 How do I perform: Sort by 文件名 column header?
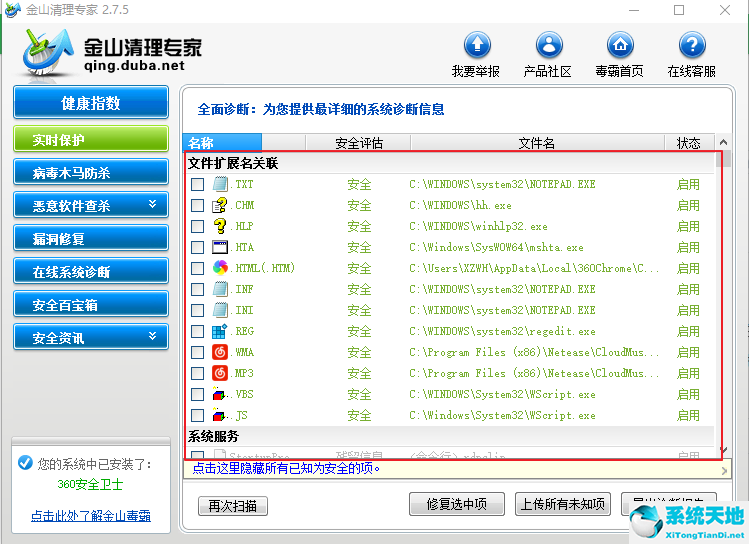tap(537, 142)
